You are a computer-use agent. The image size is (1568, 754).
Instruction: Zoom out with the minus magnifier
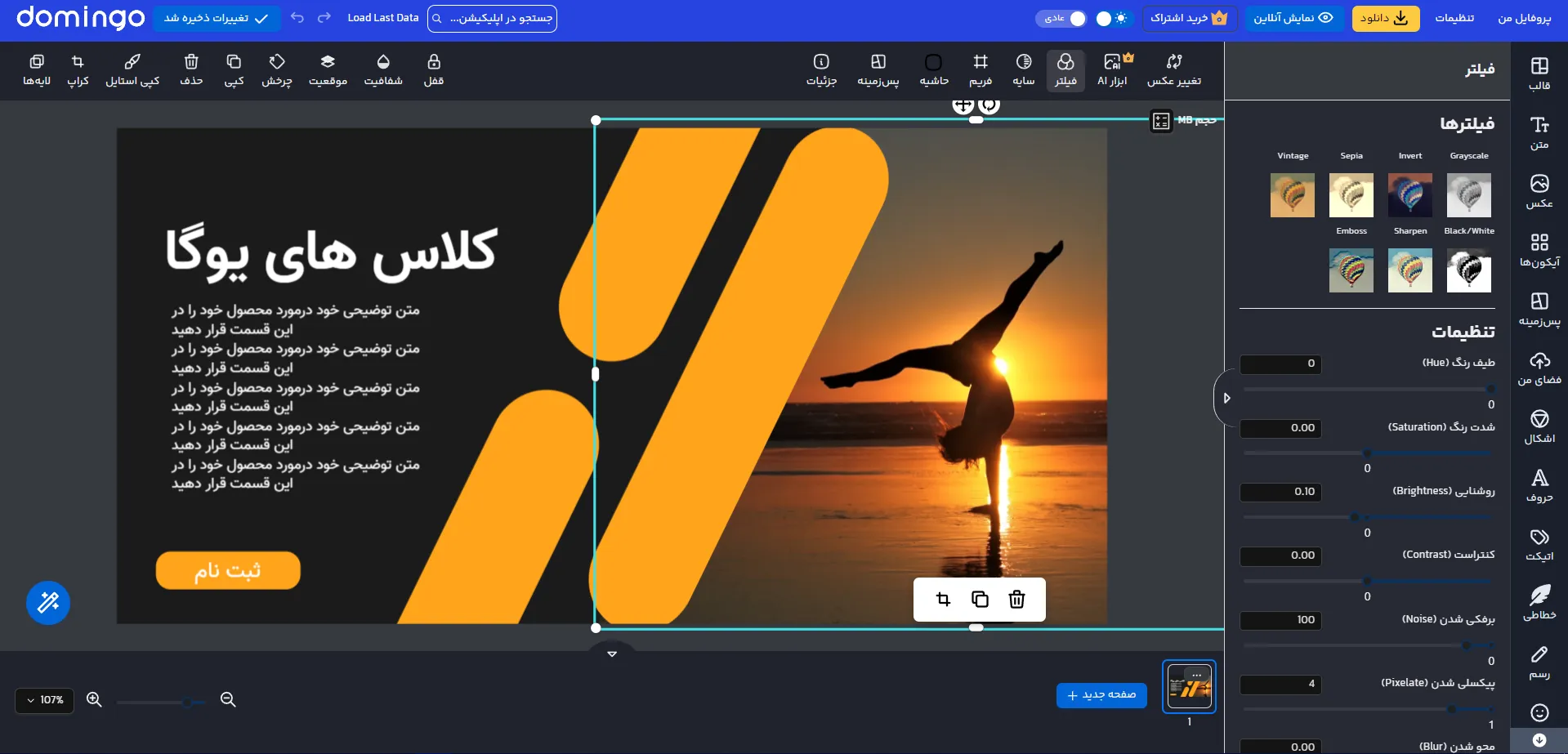pos(228,699)
